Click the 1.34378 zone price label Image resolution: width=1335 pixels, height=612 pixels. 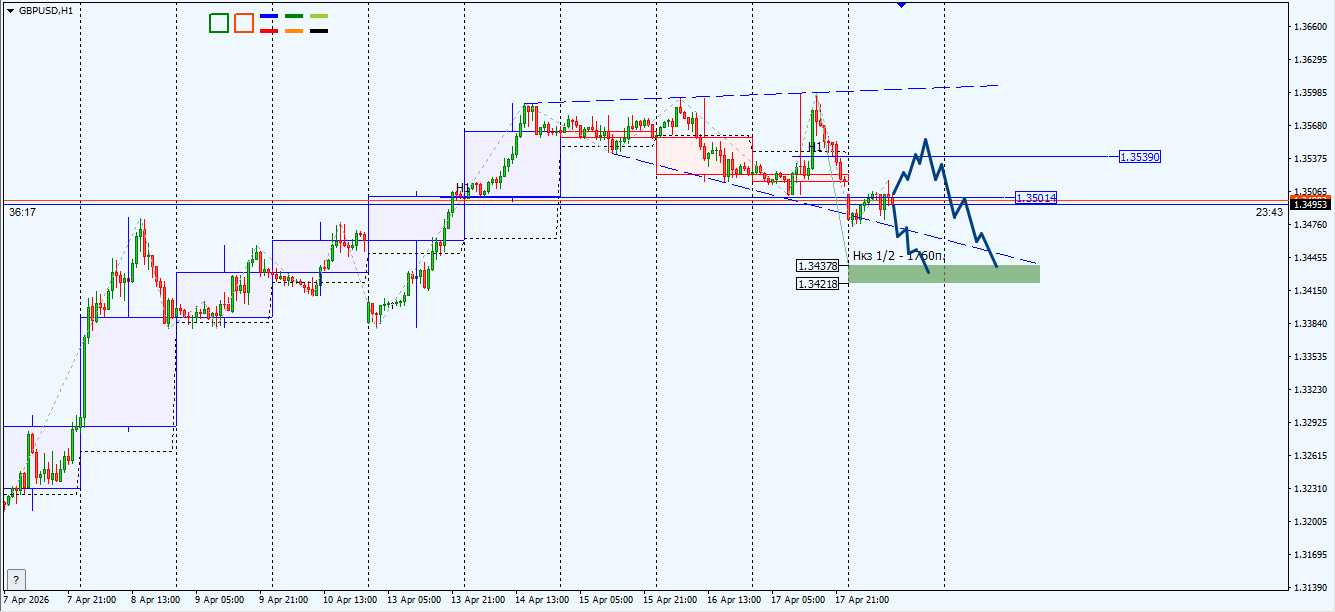click(817, 266)
